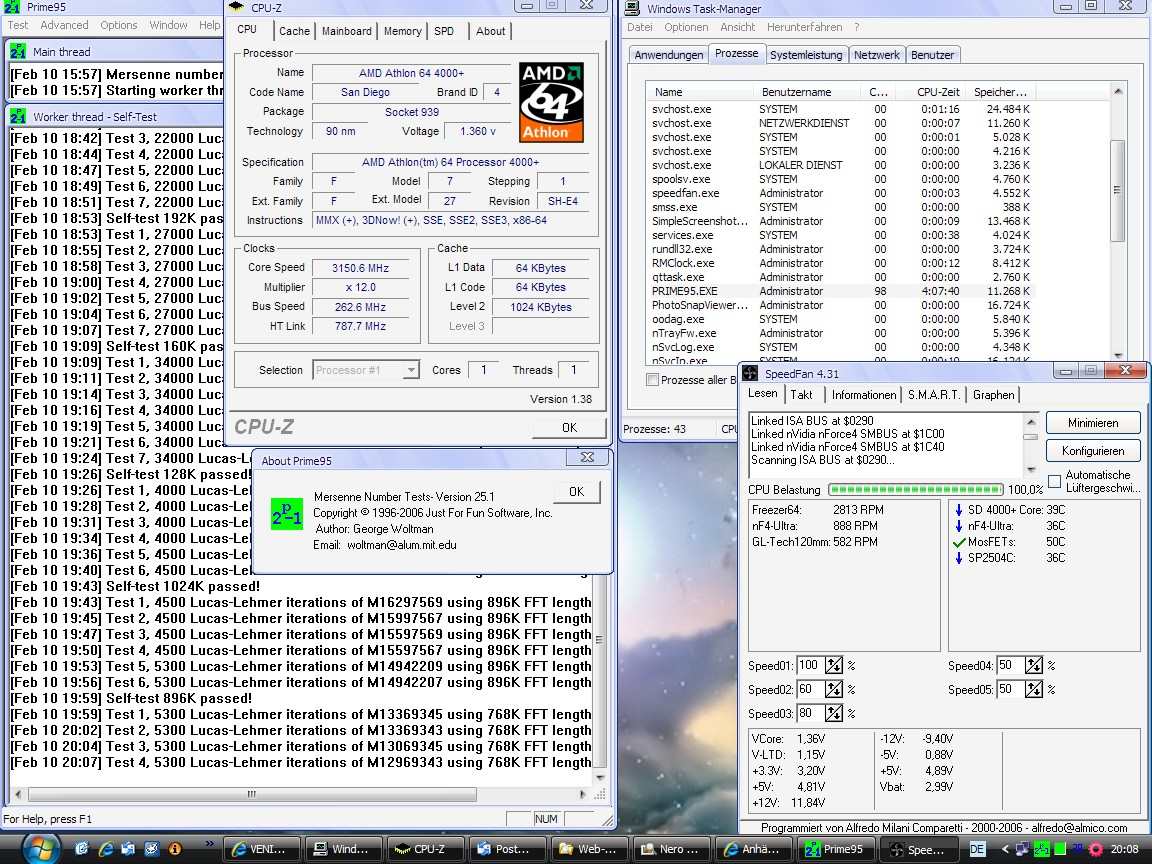The image size is (1152, 864).
Task: Open the Ansicht menu in Task-Manager
Action: coord(738,27)
